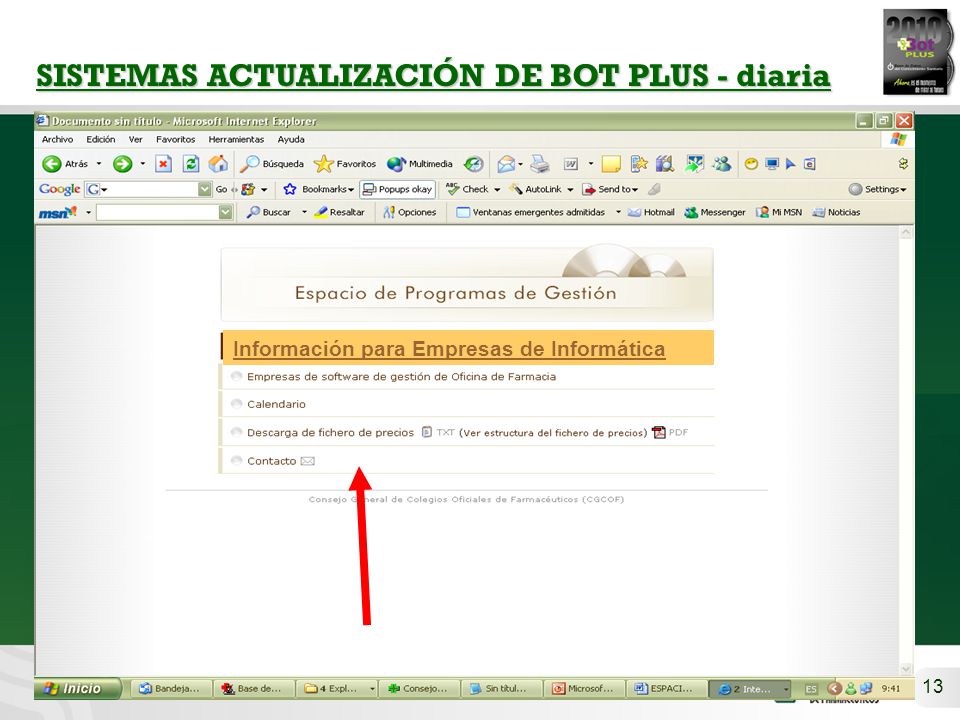The image size is (960, 720).
Task: Click Descarga de fichero de precios link
Action: 330,432
